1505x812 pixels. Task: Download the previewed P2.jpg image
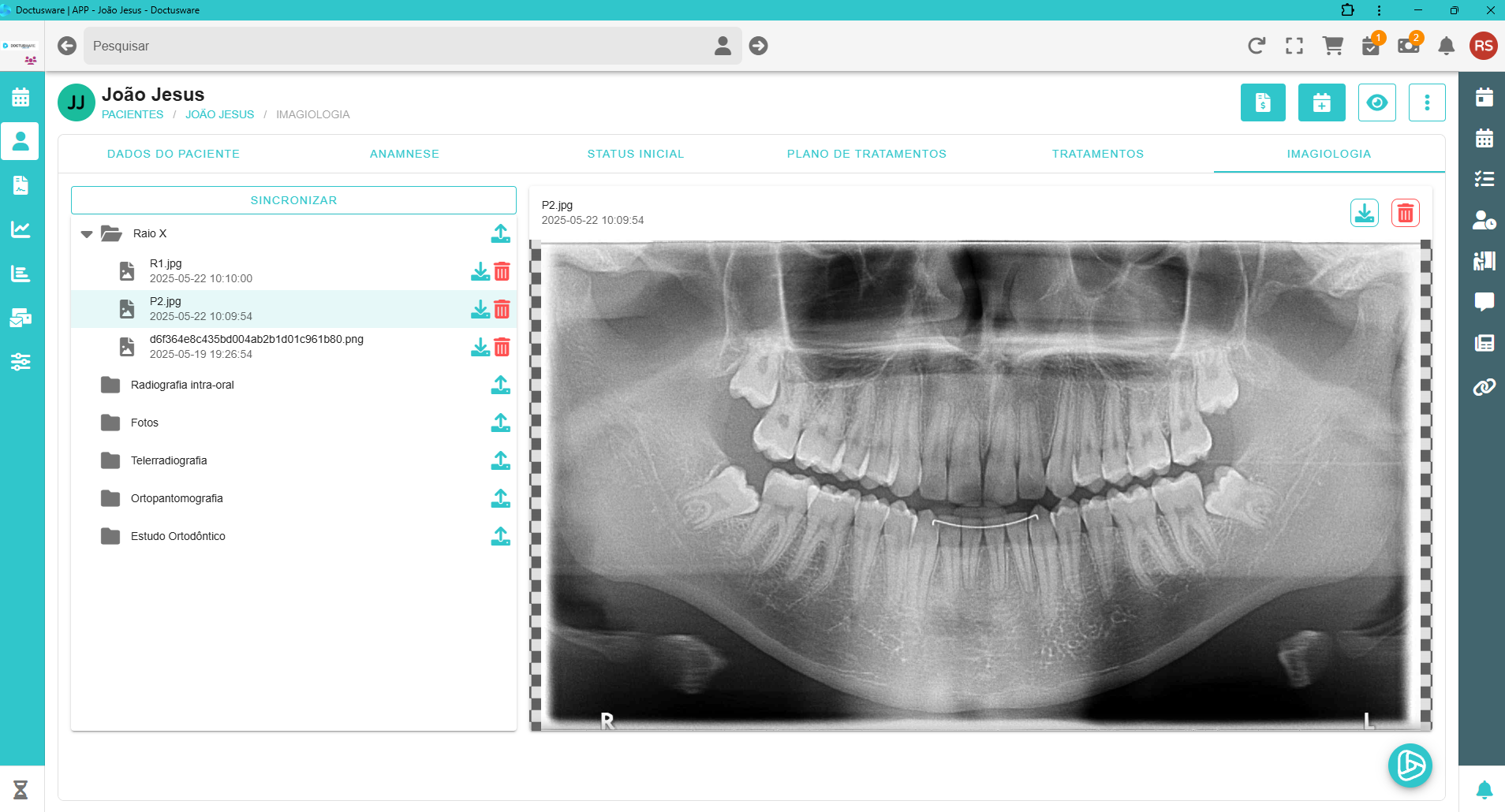[1364, 213]
